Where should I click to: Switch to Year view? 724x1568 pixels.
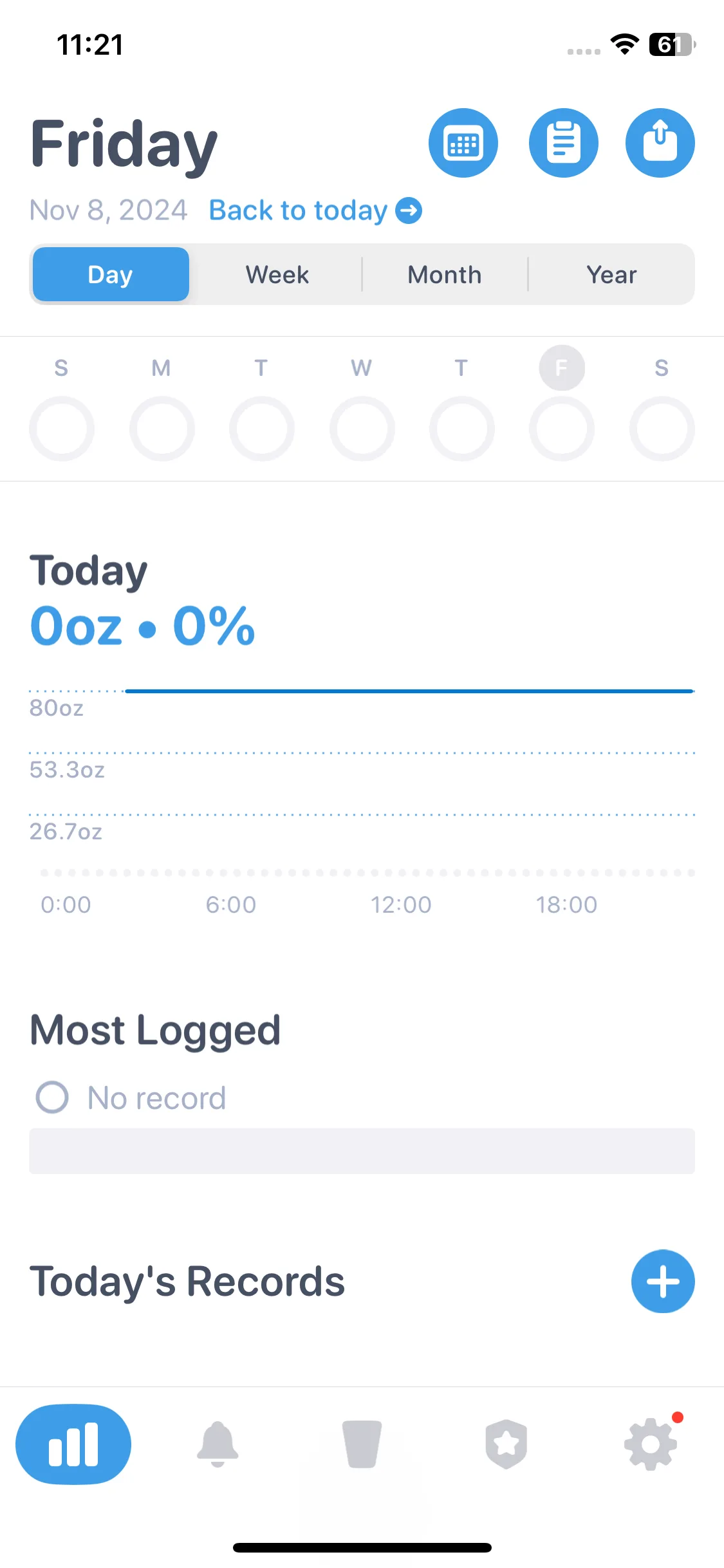pyautogui.click(x=611, y=275)
